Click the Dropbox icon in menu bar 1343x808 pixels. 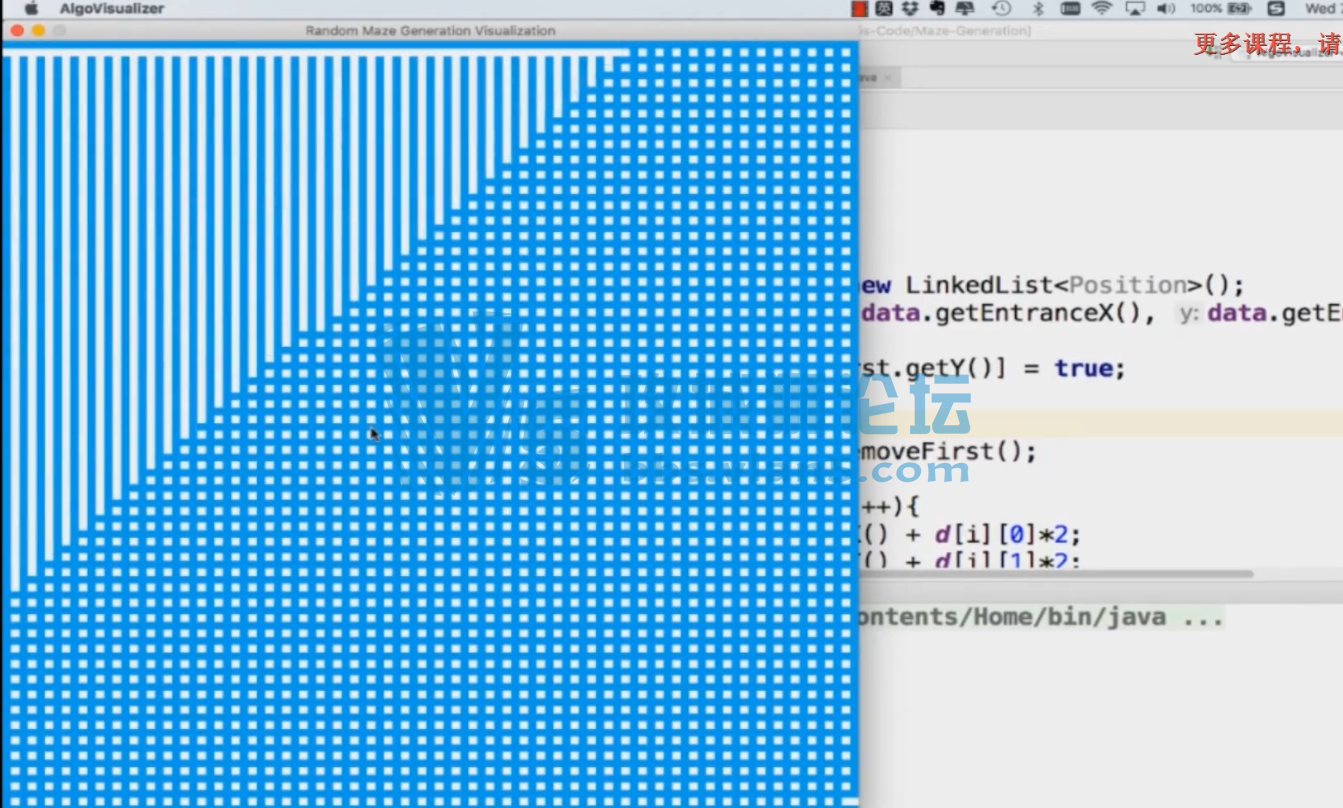910,9
